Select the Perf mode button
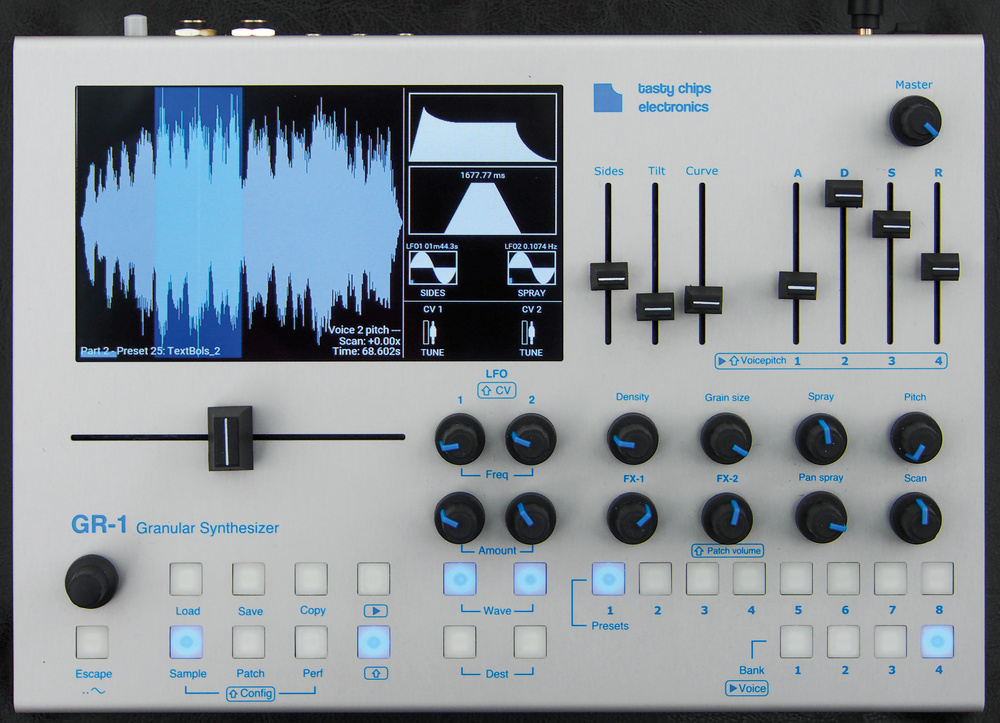This screenshot has width=1000, height=723. (x=311, y=641)
